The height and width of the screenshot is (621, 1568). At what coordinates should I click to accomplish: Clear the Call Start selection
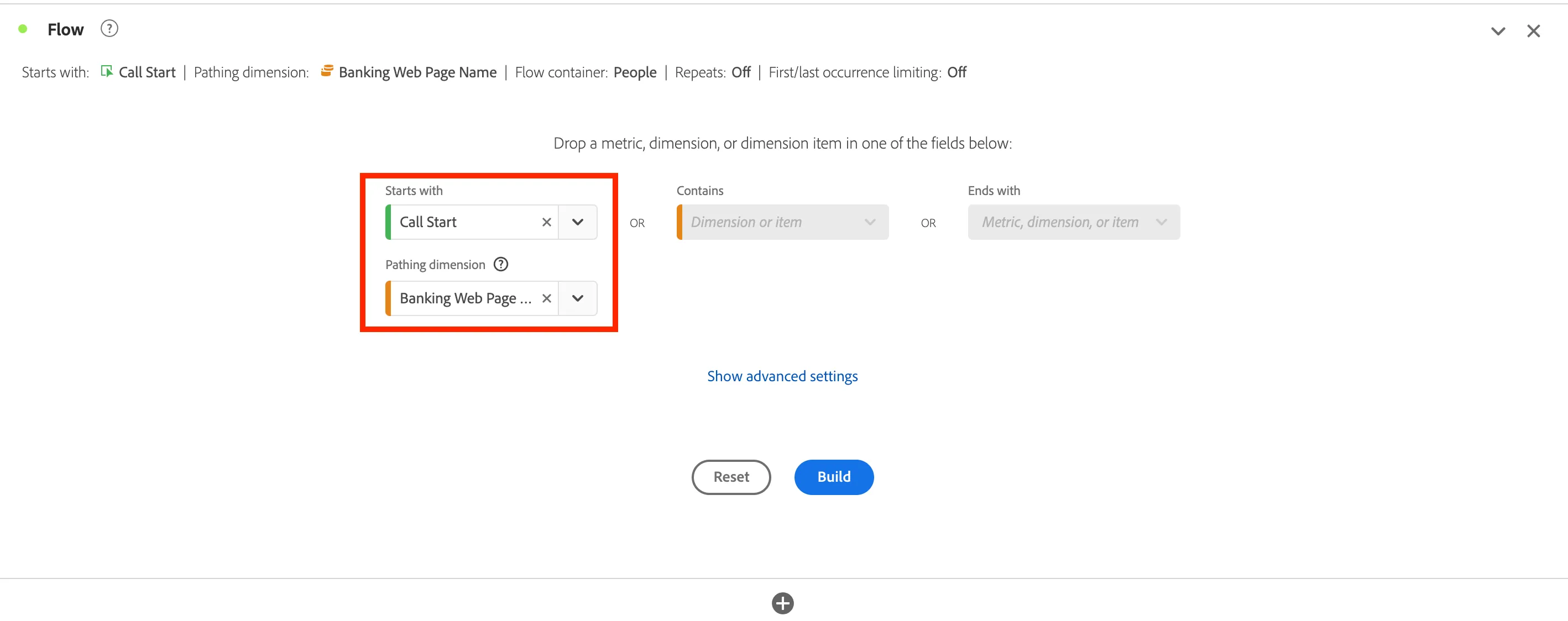pyautogui.click(x=546, y=222)
